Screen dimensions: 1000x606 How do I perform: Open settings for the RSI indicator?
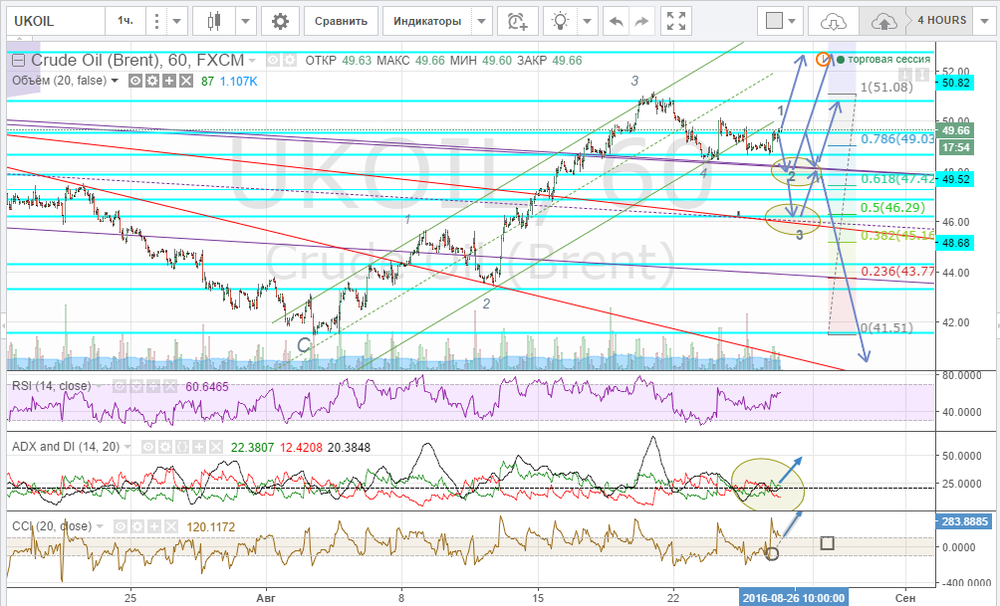click(x=136, y=387)
